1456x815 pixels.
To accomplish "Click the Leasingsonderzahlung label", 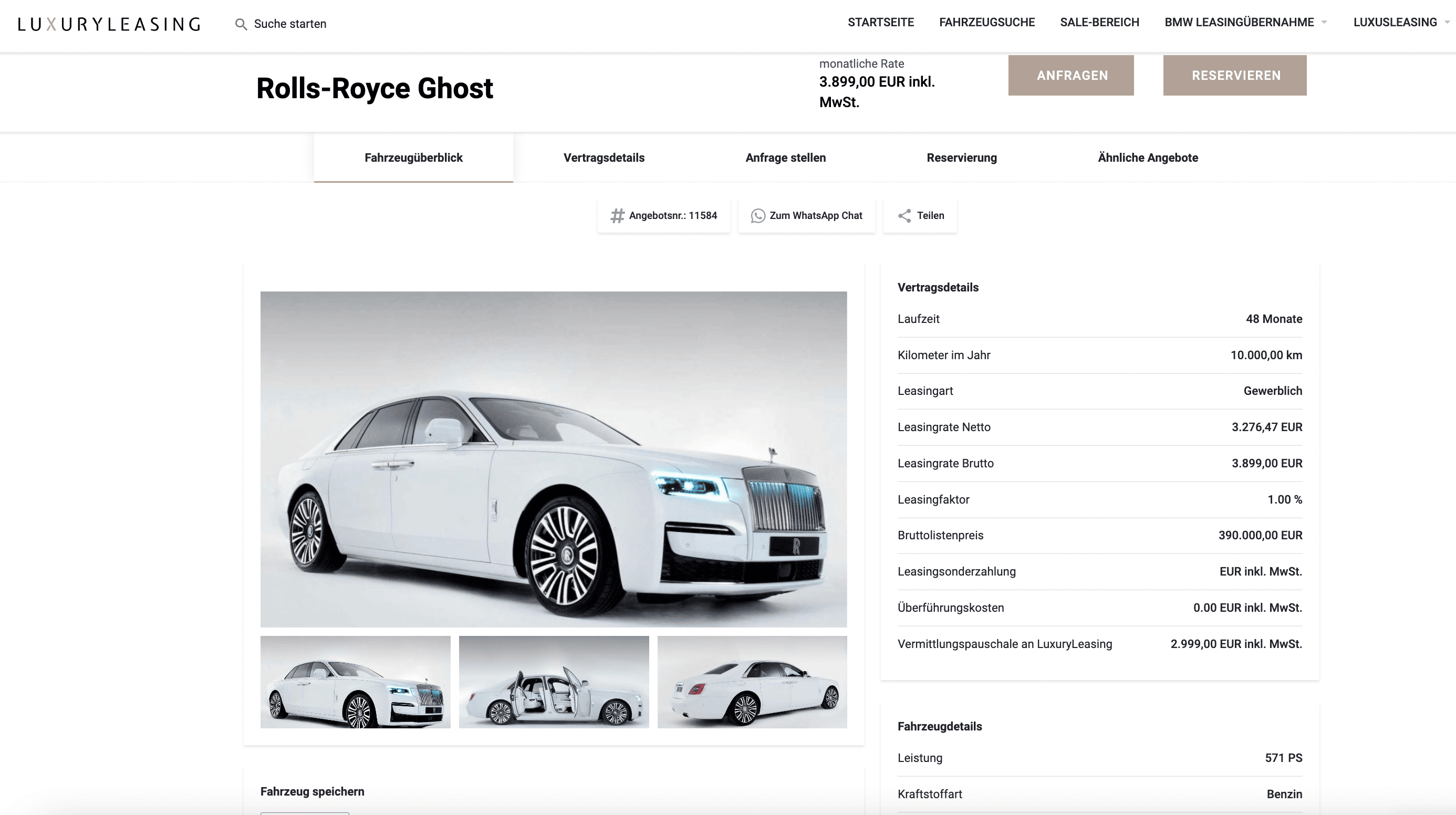I will click(956, 571).
